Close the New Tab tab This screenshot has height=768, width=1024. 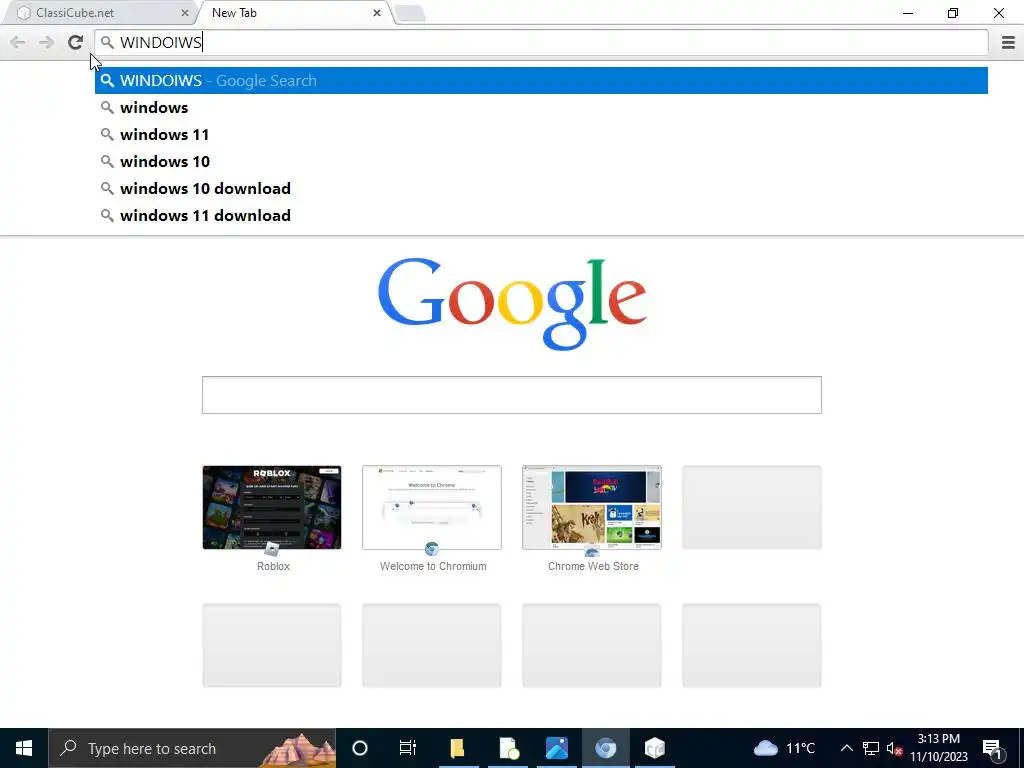(x=377, y=12)
